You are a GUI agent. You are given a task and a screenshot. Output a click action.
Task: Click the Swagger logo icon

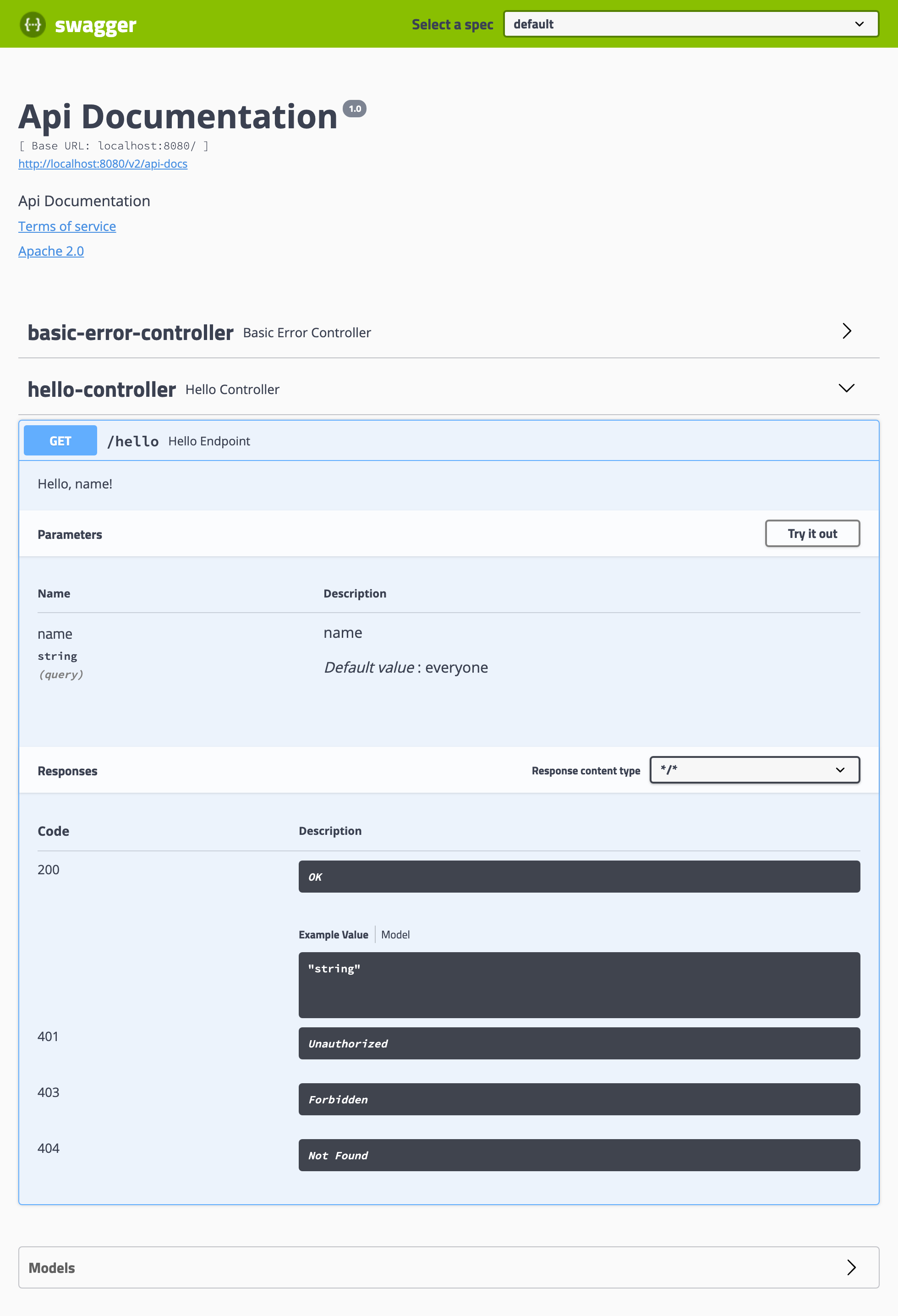[33, 24]
